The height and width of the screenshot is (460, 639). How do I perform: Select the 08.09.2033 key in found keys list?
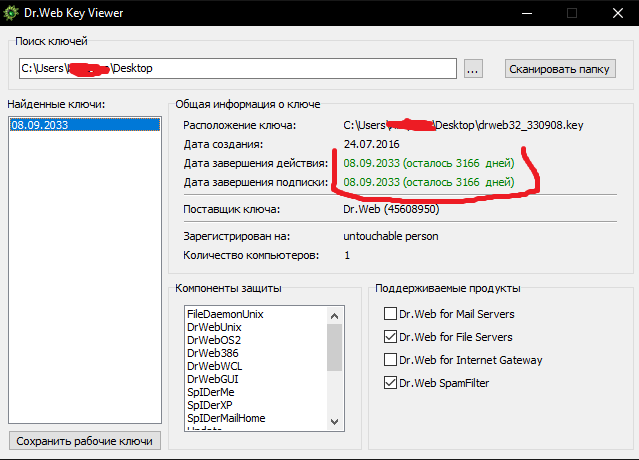click(x=85, y=125)
